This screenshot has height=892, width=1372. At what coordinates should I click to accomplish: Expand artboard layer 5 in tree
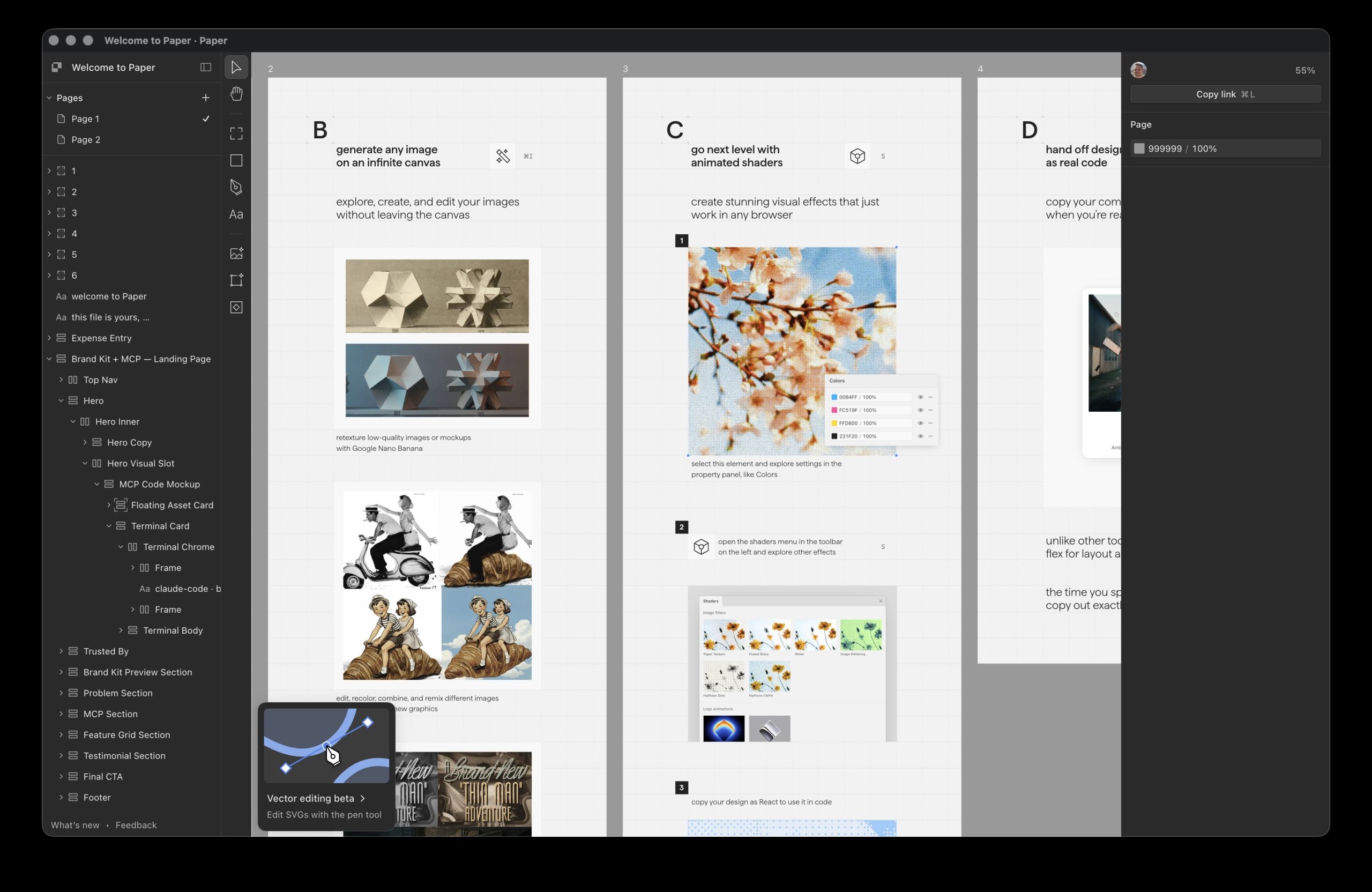50,254
